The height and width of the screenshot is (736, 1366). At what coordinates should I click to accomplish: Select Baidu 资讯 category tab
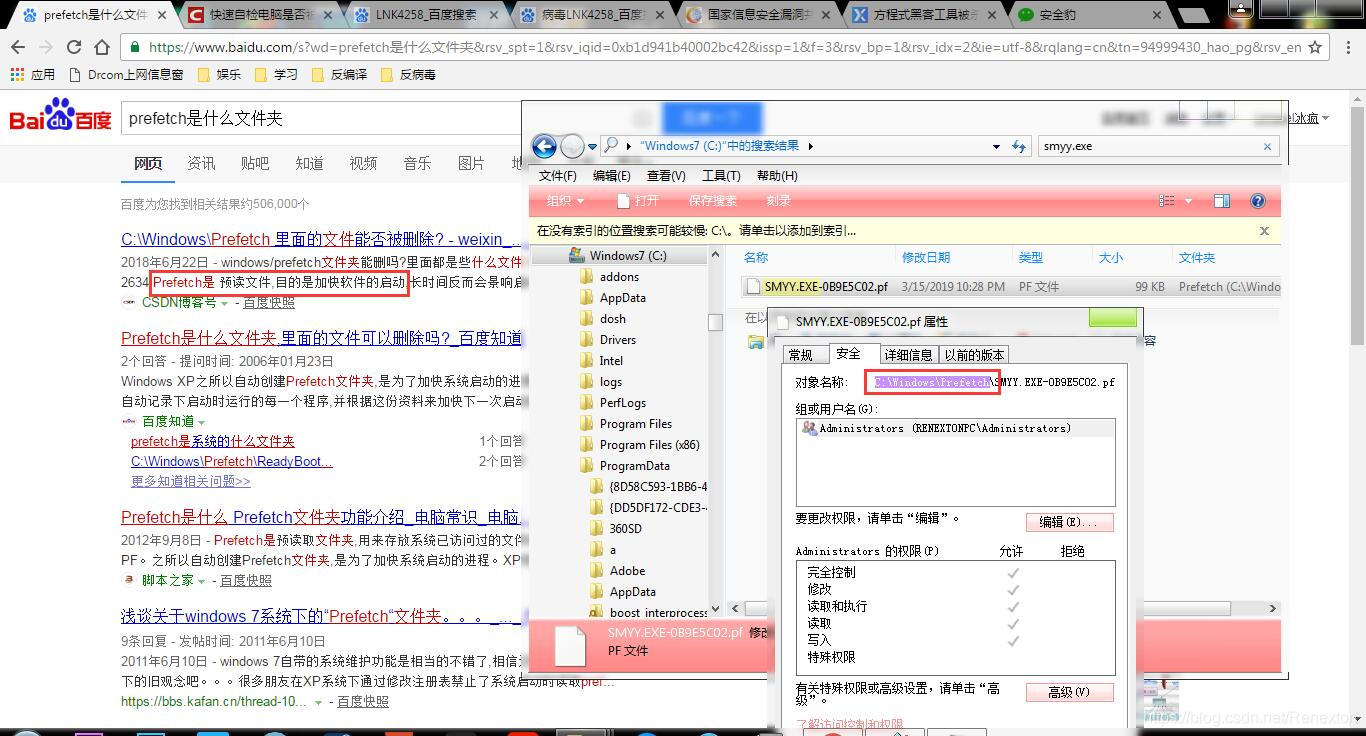click(x=201, y=163)
